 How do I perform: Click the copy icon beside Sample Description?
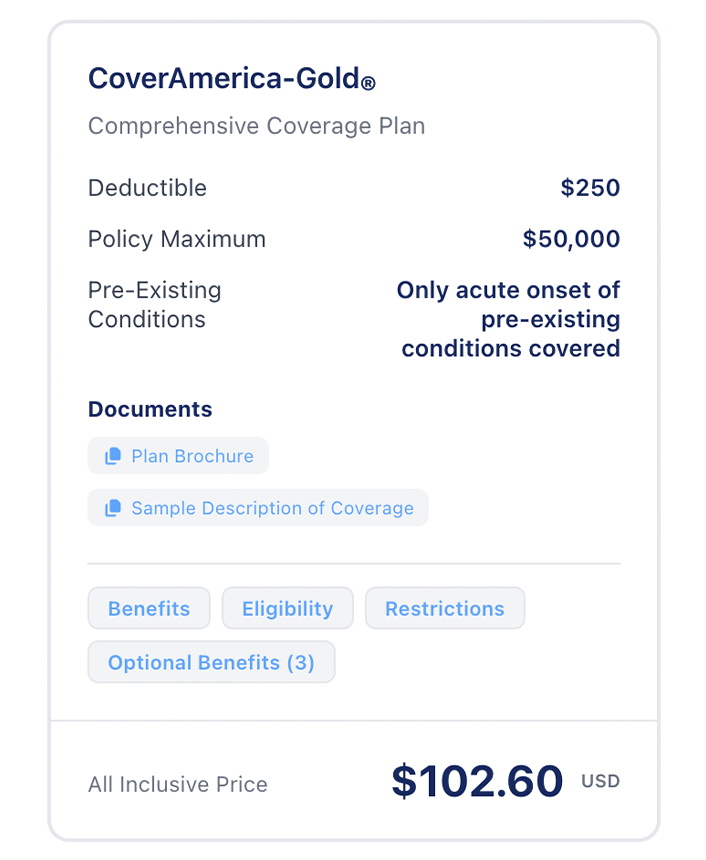(x=113, y=508)
